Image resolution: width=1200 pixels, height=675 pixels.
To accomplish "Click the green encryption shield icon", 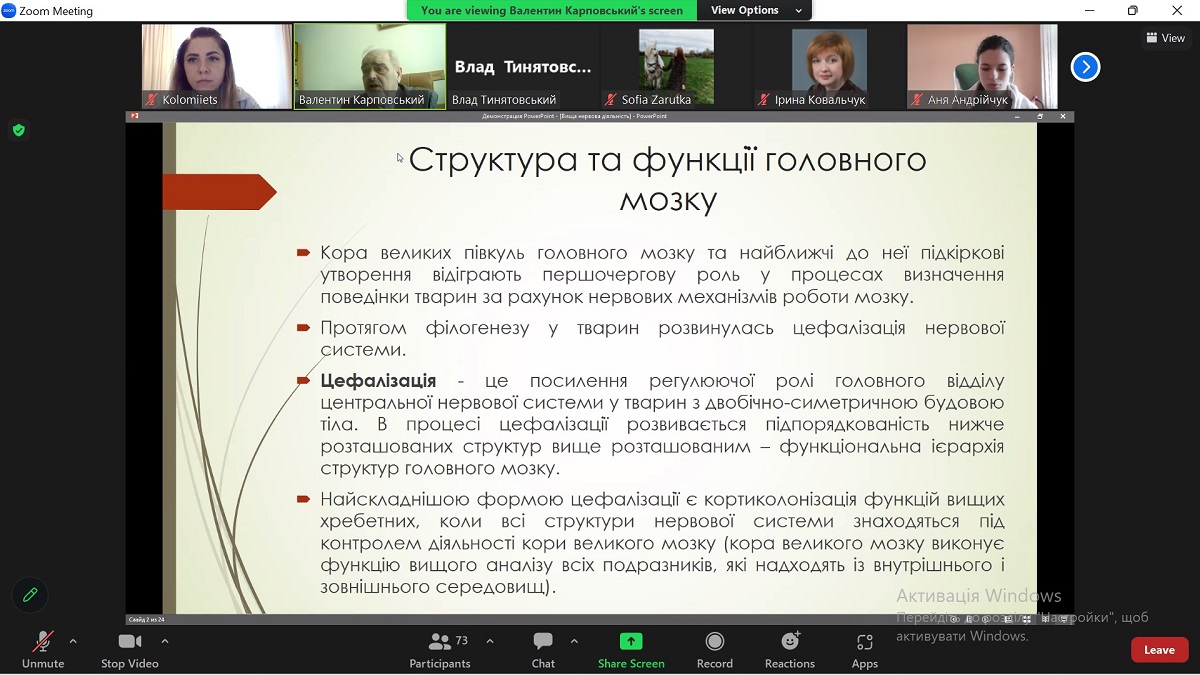I will (18, 130).
